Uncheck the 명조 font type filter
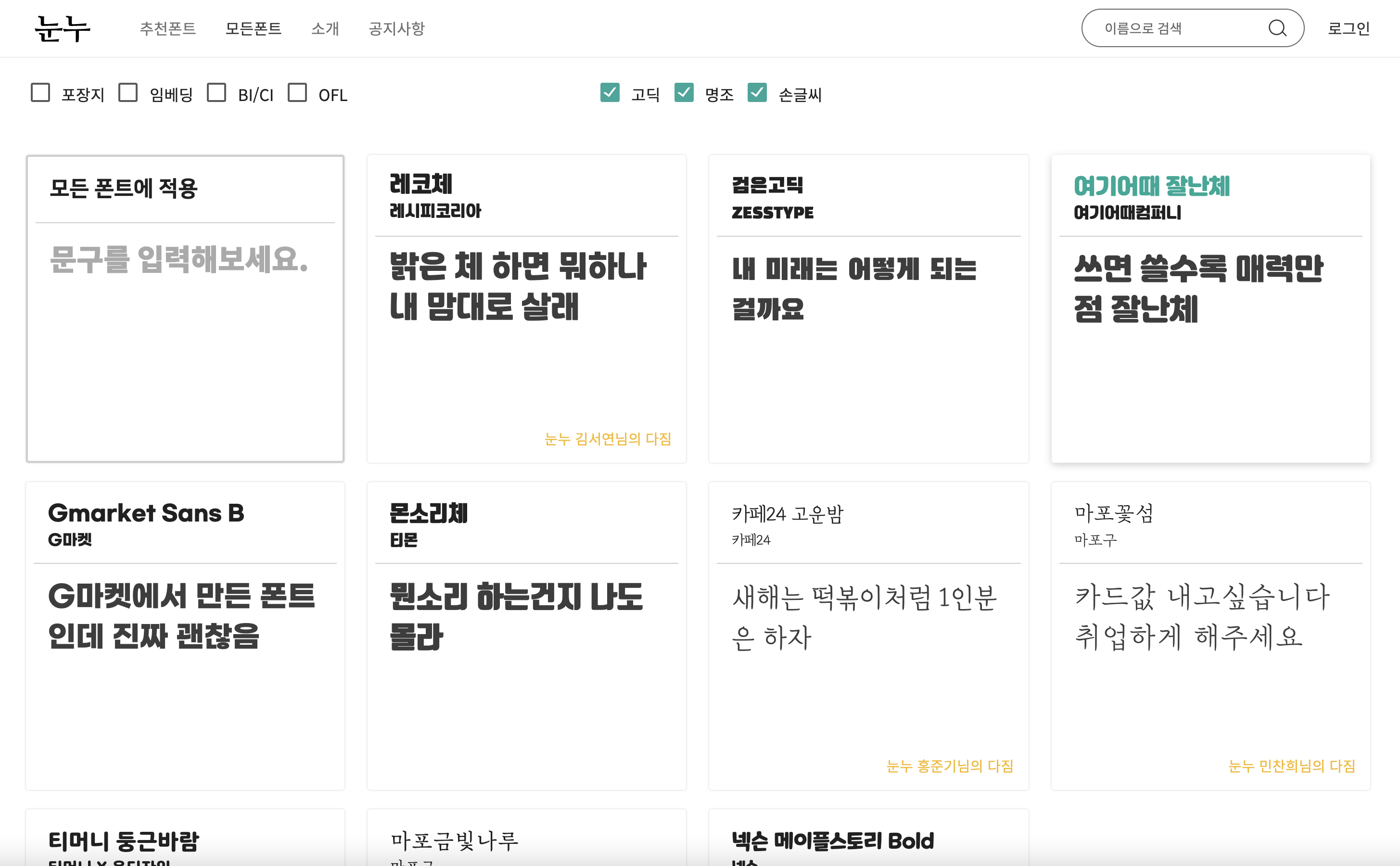Screen dimensions: 1400x866 coord(684,93)
